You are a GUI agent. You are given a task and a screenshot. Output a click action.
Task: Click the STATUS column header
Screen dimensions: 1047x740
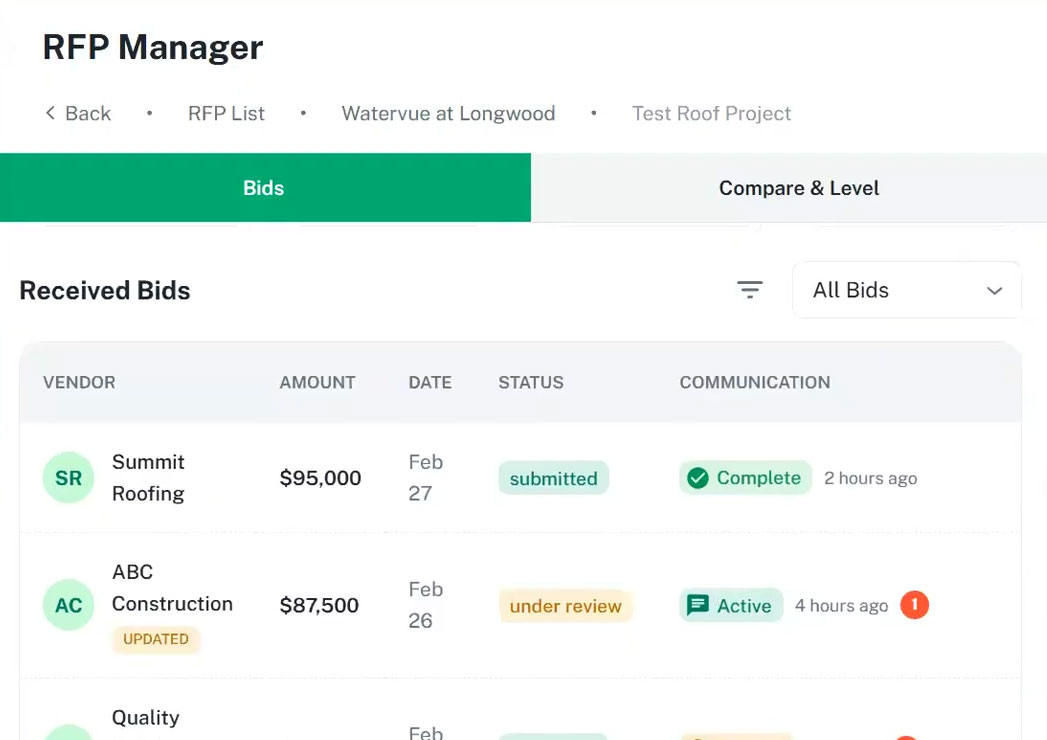531,382
